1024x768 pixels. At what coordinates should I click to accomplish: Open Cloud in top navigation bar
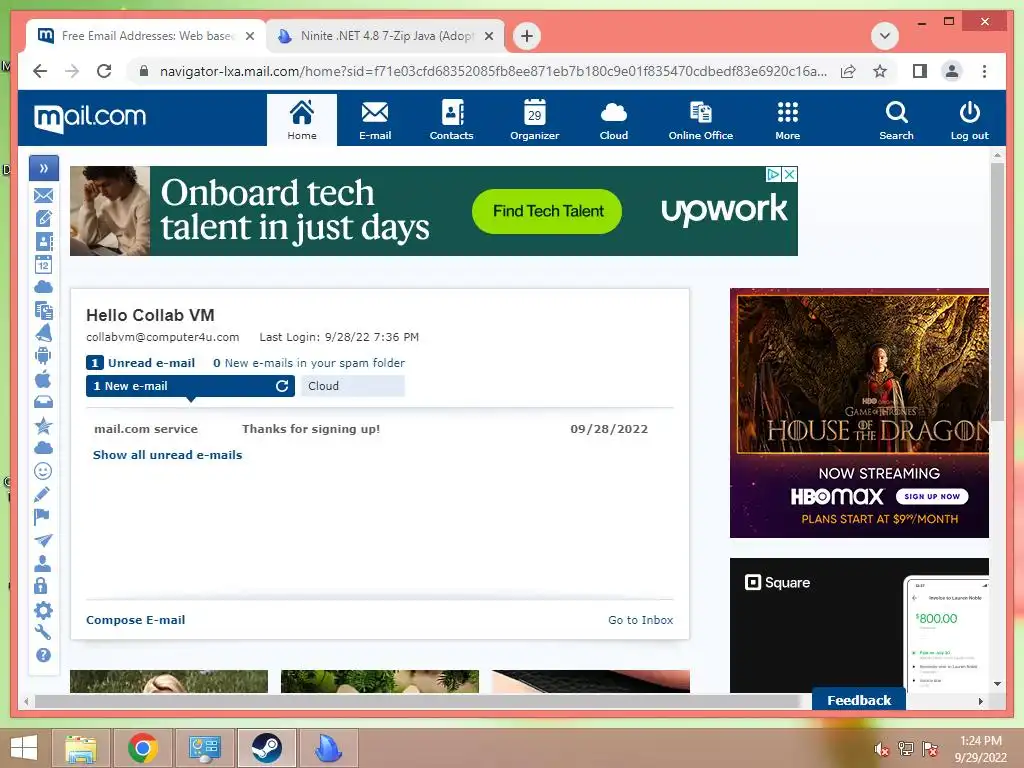(614, 120)
